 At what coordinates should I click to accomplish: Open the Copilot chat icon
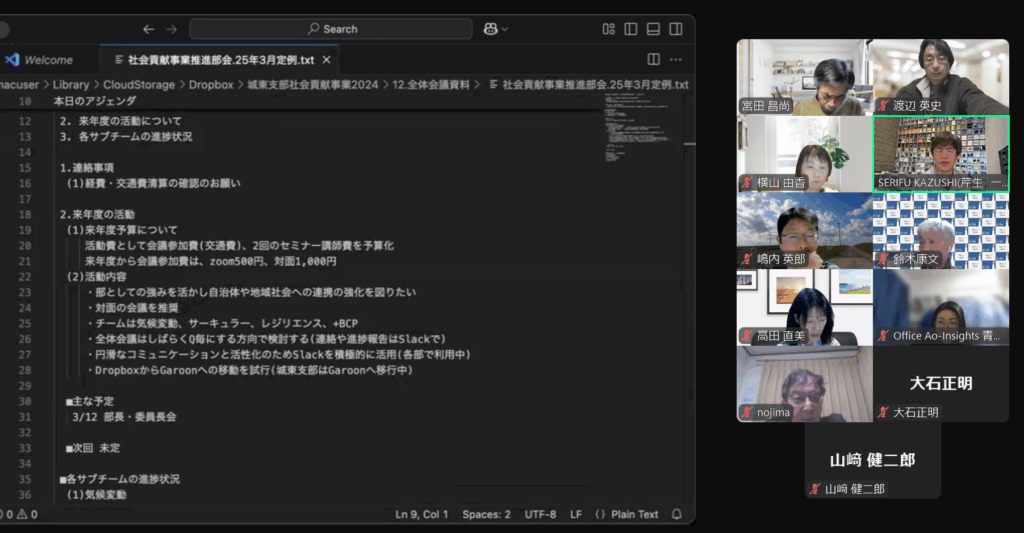click(490, 29)
